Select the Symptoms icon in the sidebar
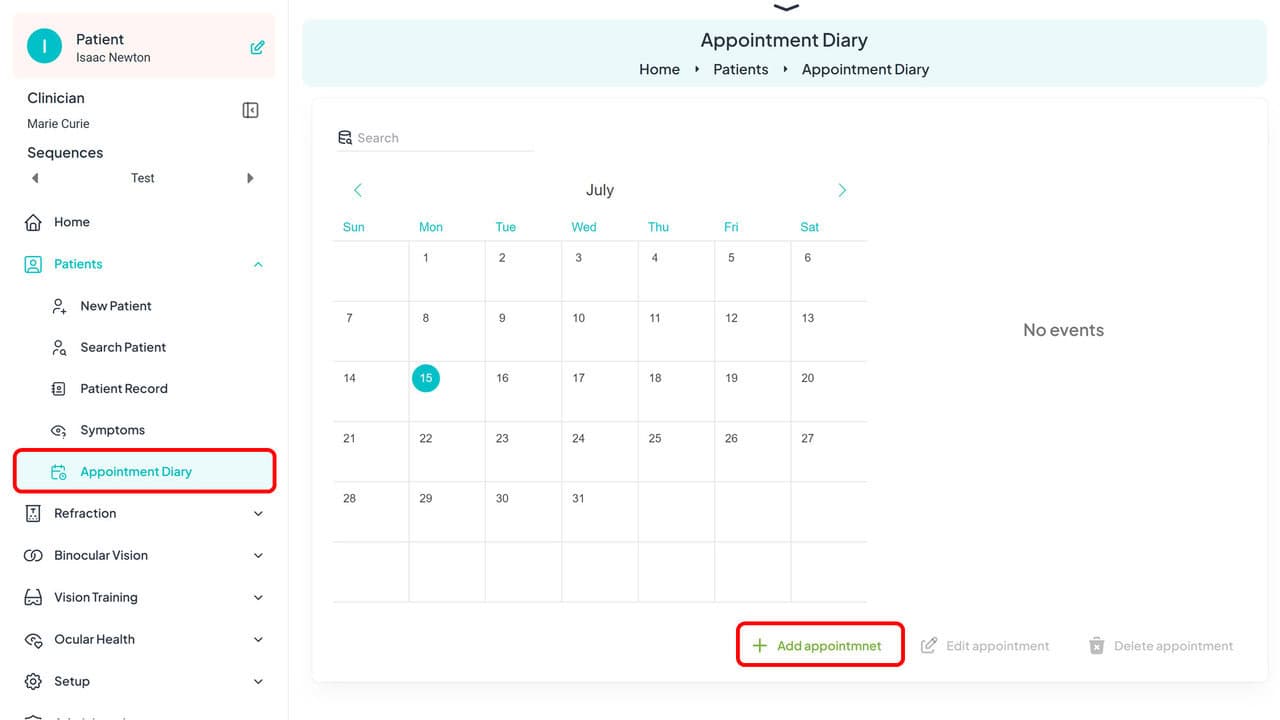Image resolution: width=1280 pixels, height=720 pixels. (60, 429)
